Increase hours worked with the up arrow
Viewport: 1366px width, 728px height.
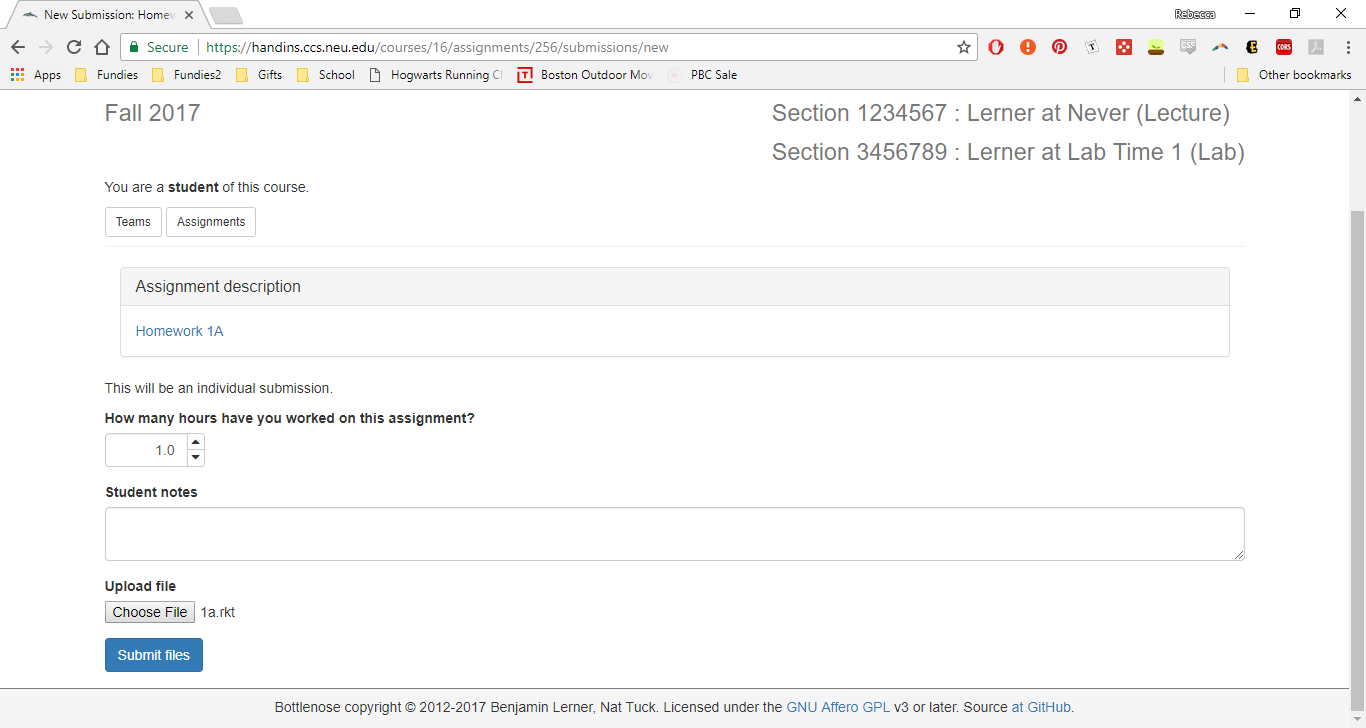(x=196, y=442)
